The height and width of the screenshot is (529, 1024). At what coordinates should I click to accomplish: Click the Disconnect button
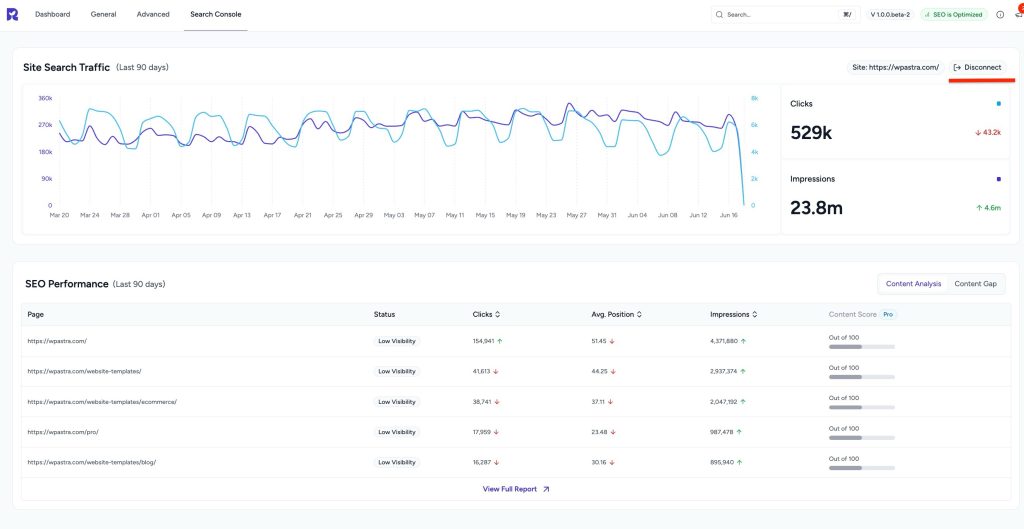tap(978, 67)
